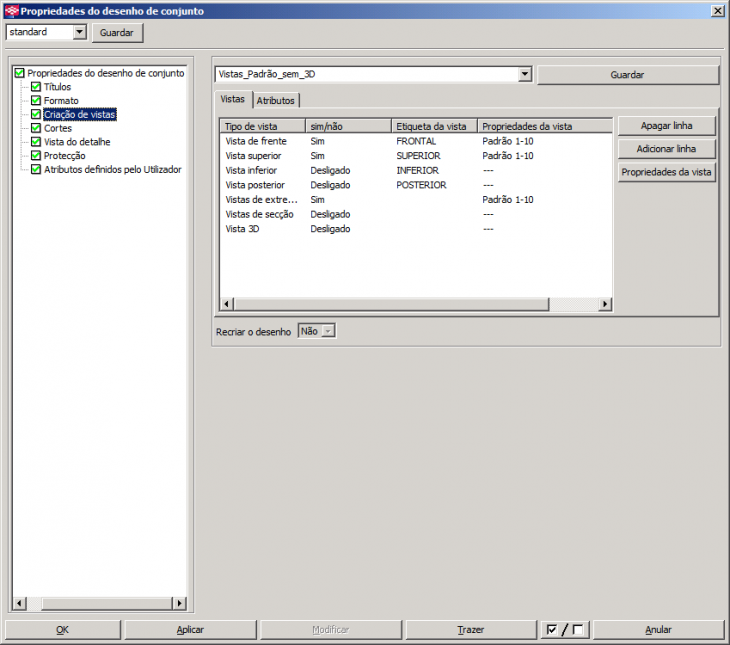Open the Recriar o desenho dropdown
The height and width of the screenshot is (645, 730).
(x=328, y=331)
